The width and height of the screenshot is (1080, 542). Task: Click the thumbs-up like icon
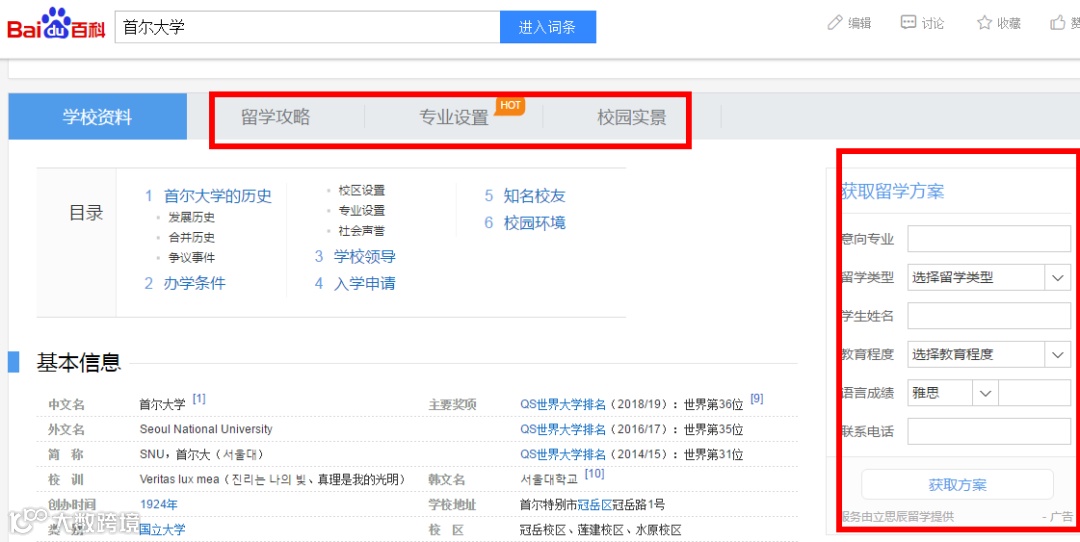tap(1058, 23)
